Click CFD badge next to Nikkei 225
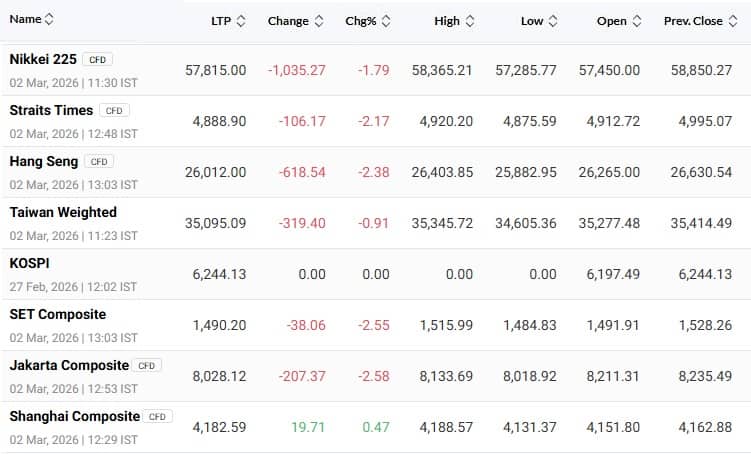Viewport: 751px width, 454px height. point(97,59)
